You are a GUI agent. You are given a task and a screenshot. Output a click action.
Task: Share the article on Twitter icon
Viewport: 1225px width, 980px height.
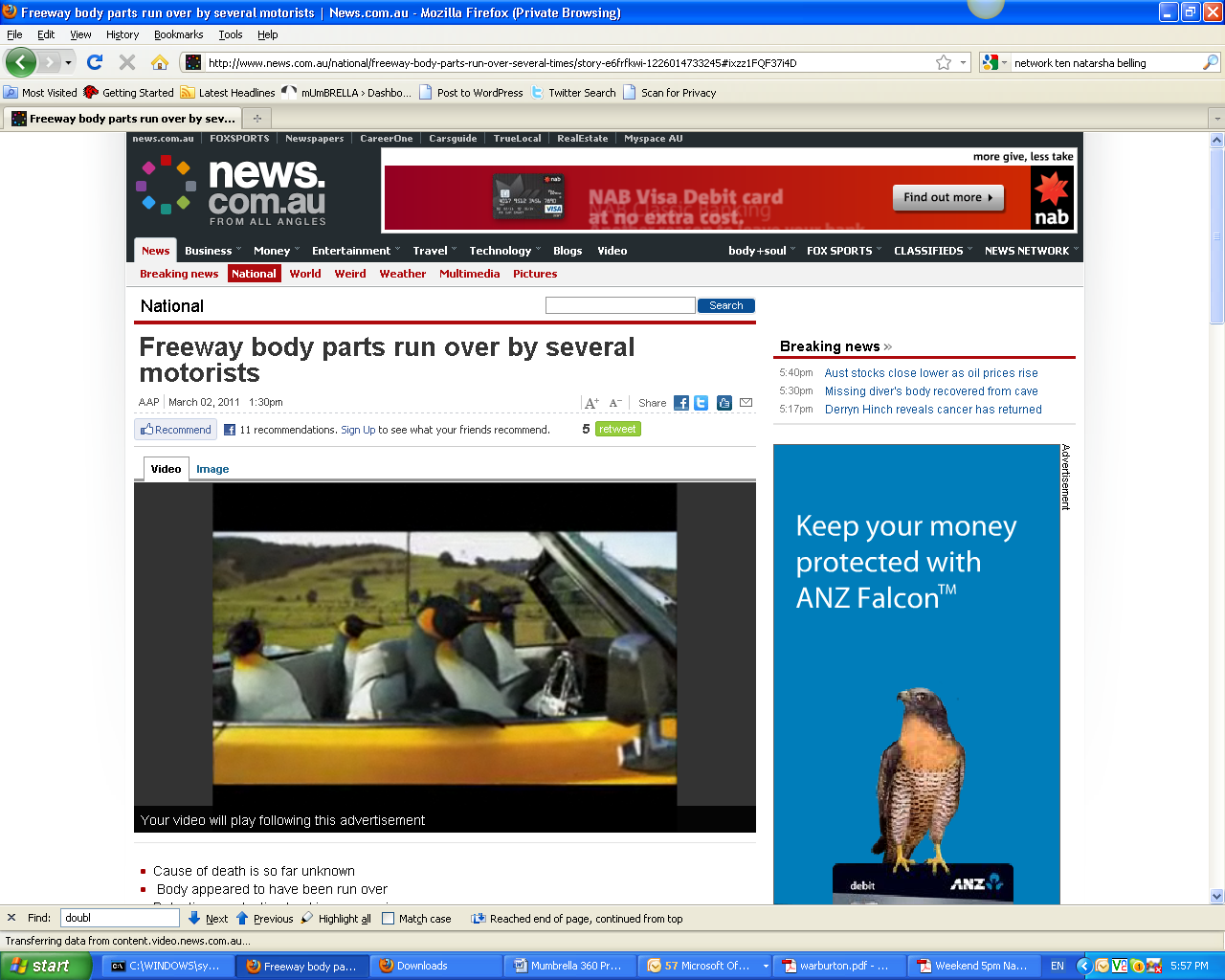point(702,403)
